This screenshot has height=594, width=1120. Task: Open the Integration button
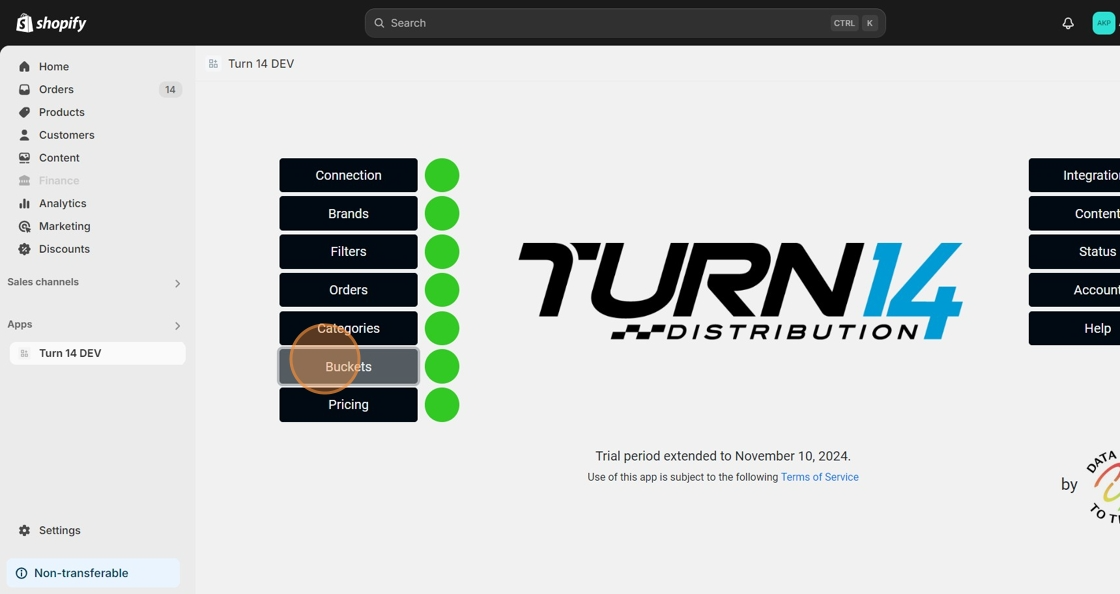click(x=1074, y=175)
